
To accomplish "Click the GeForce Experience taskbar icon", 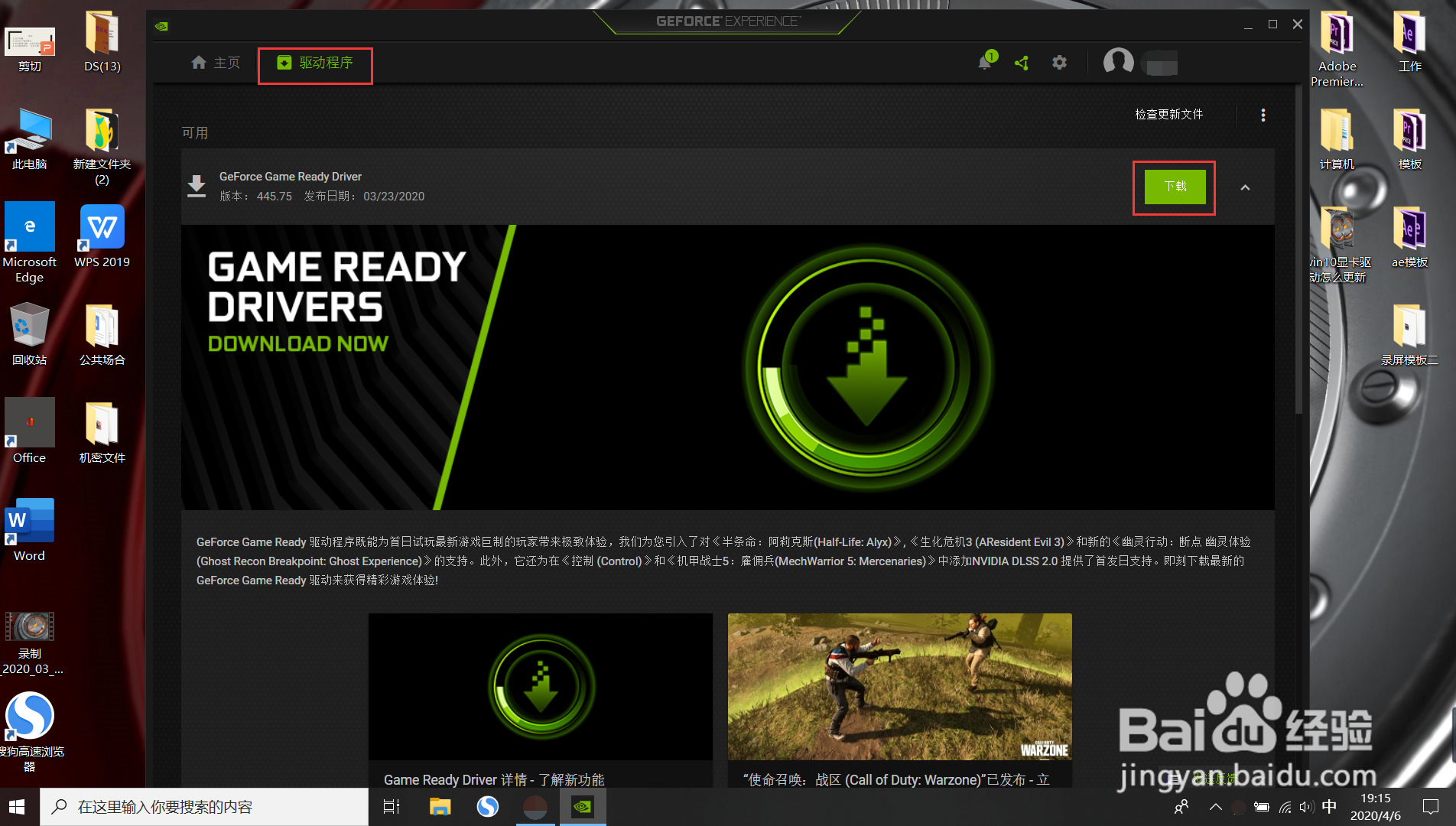I will click(583, 807).
